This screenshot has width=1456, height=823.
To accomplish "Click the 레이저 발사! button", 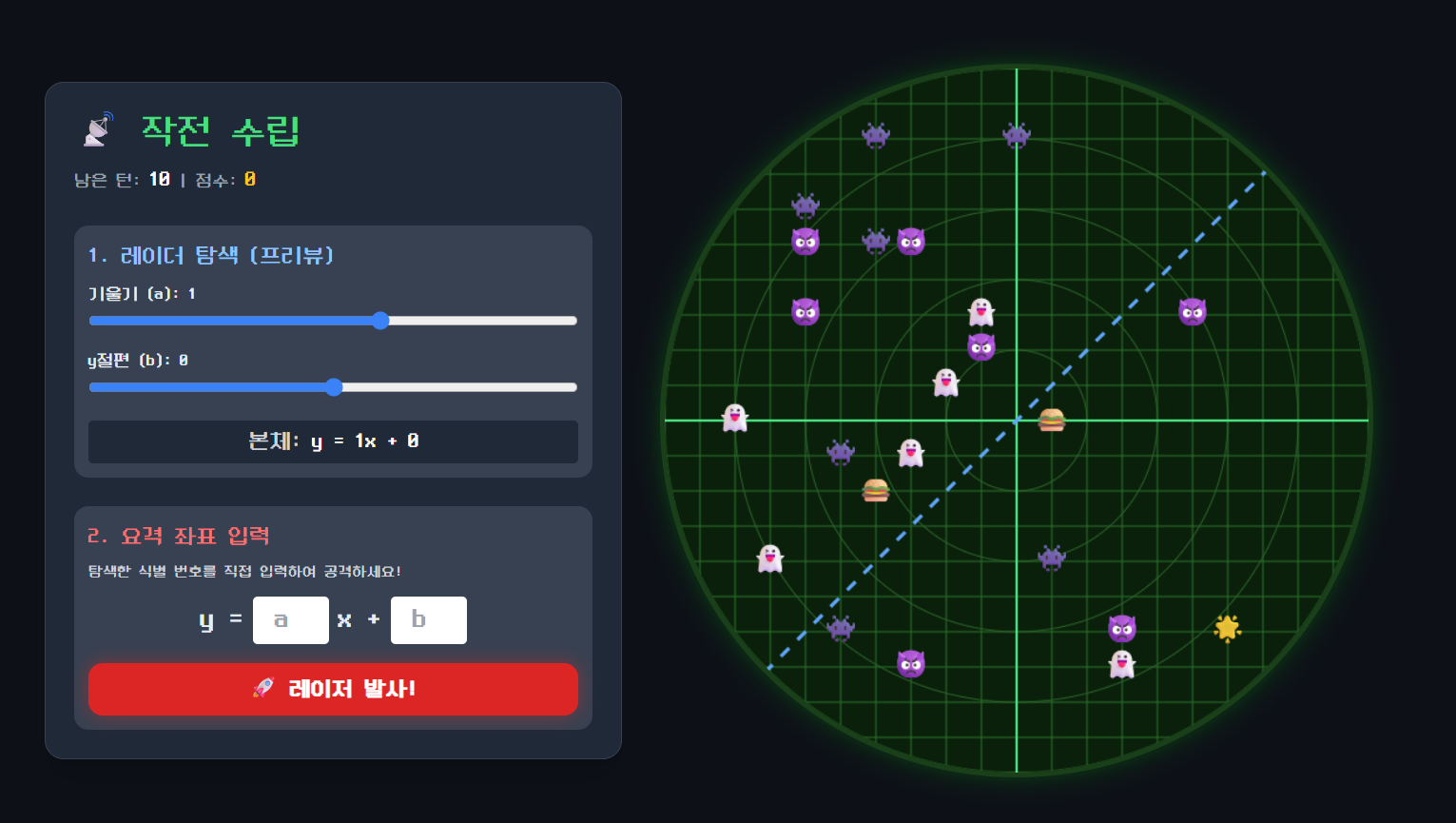I will (333, 689).
